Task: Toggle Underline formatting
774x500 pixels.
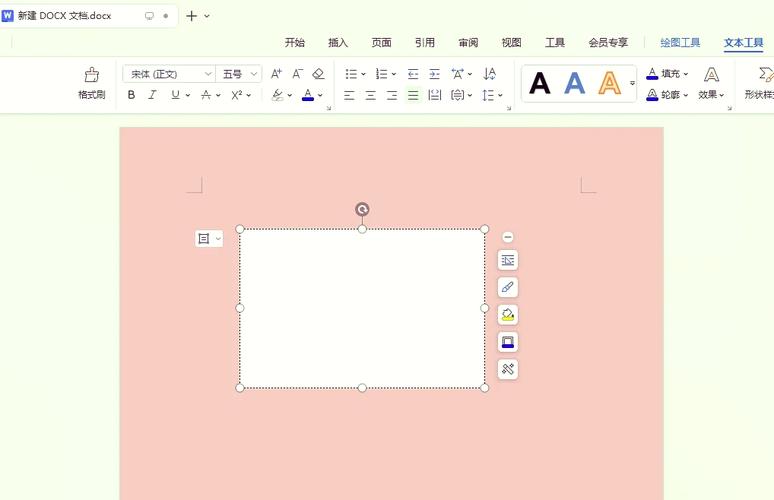Action: (175, 95)
